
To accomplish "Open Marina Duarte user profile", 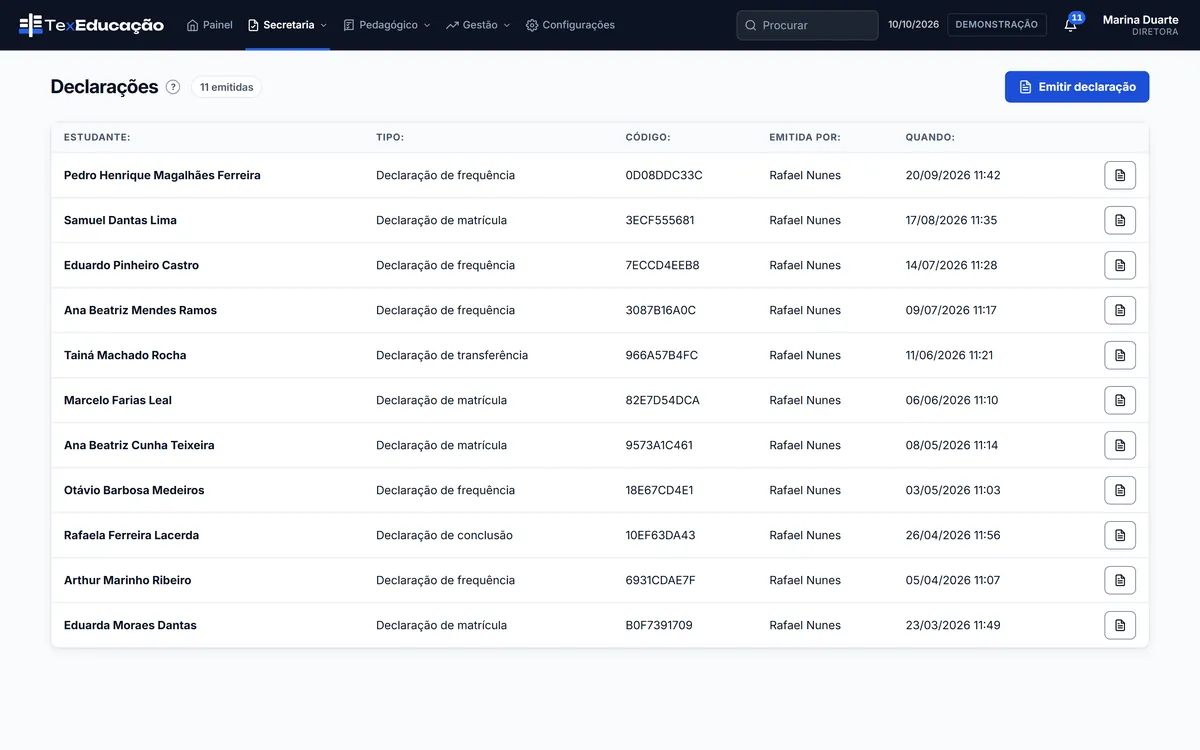I will [1140, 25].
